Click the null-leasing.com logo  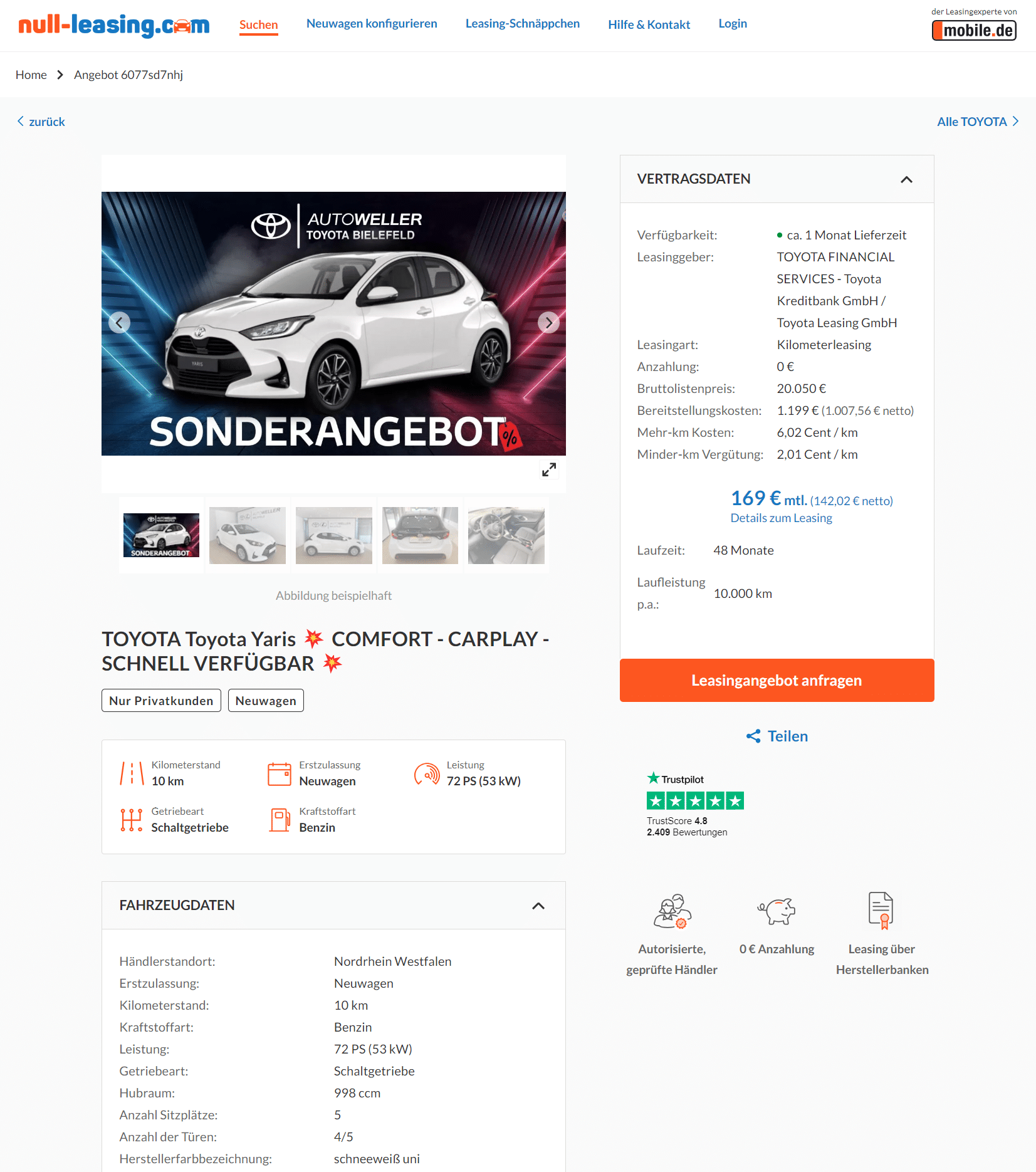(x=113, y=25)
